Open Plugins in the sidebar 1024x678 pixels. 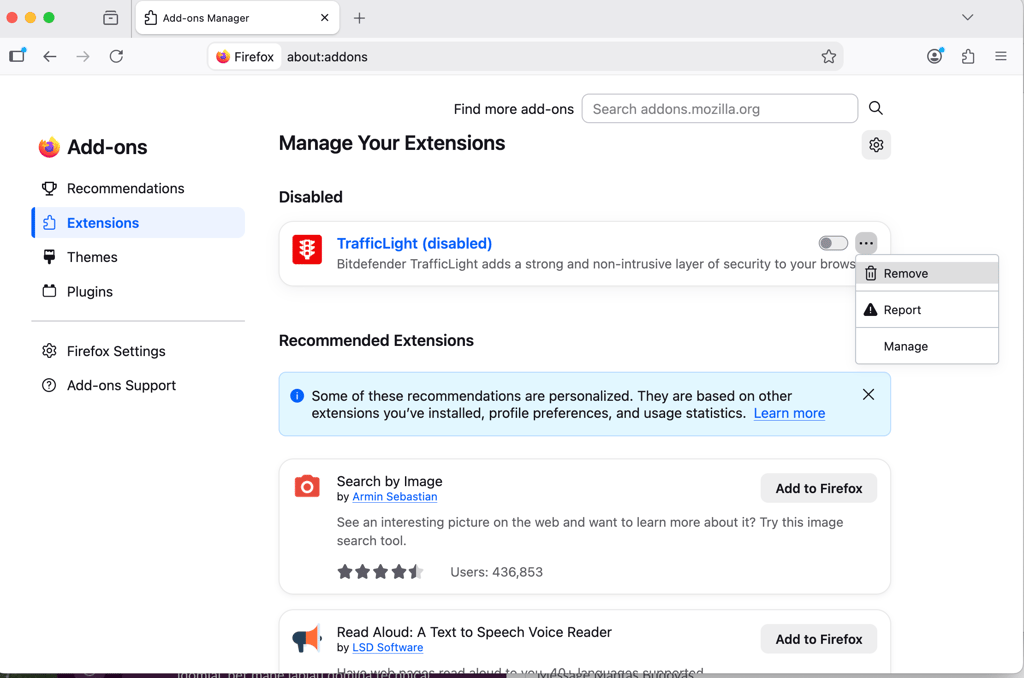click(138, 291)
